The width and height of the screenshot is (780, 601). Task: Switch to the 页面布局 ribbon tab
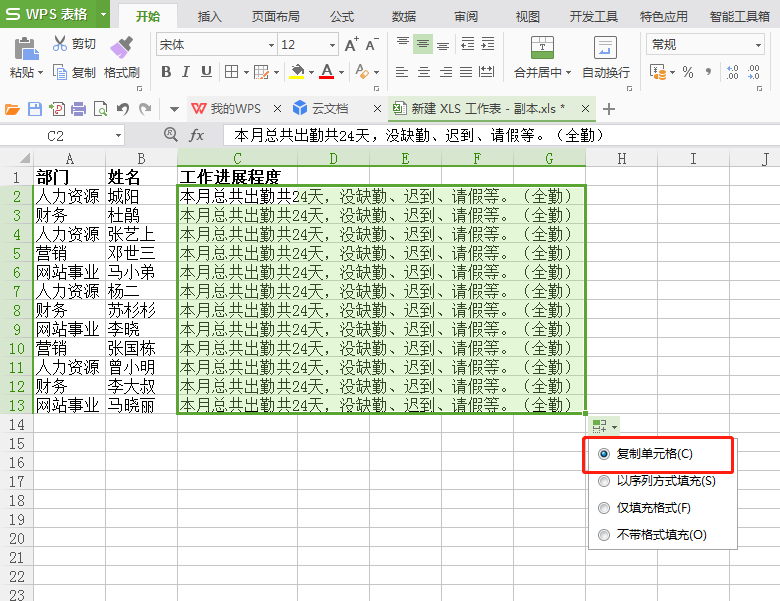tap(276, 16)
